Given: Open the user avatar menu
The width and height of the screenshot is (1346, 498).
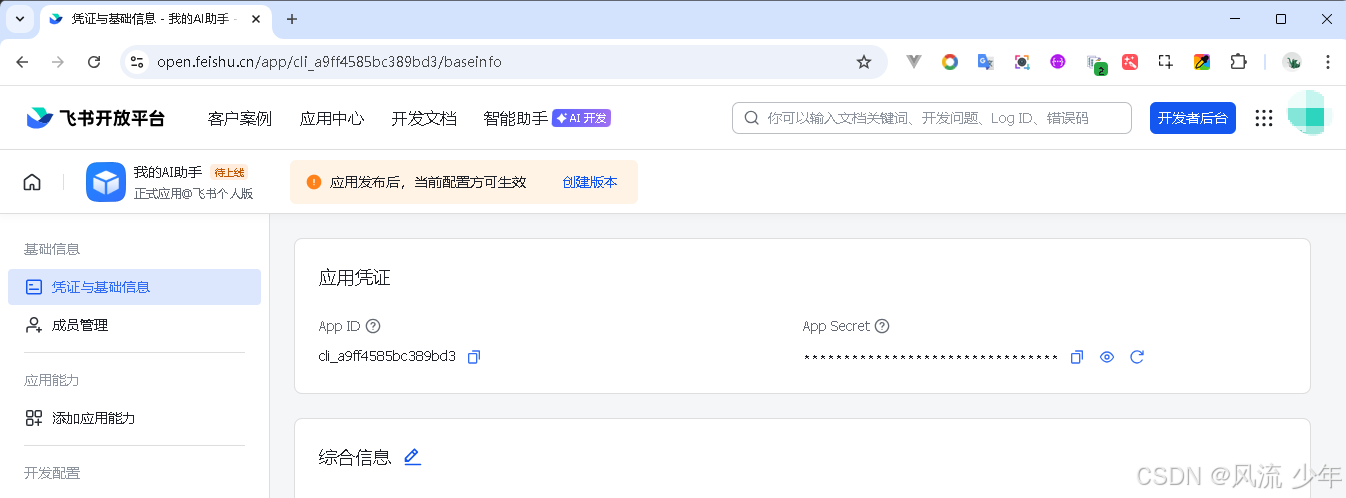Looking at the screenshot, I should pyautogui.click(x=1309, y=113).
